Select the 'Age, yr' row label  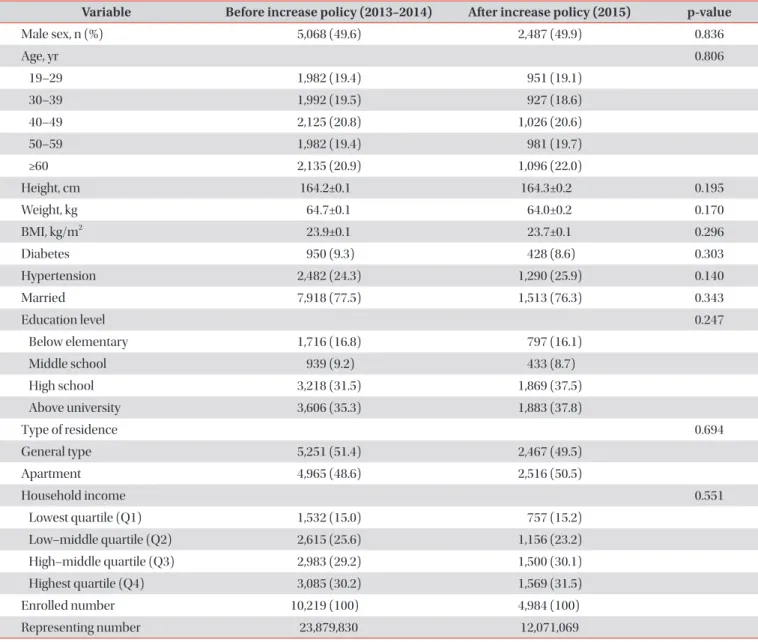[40, 56]
